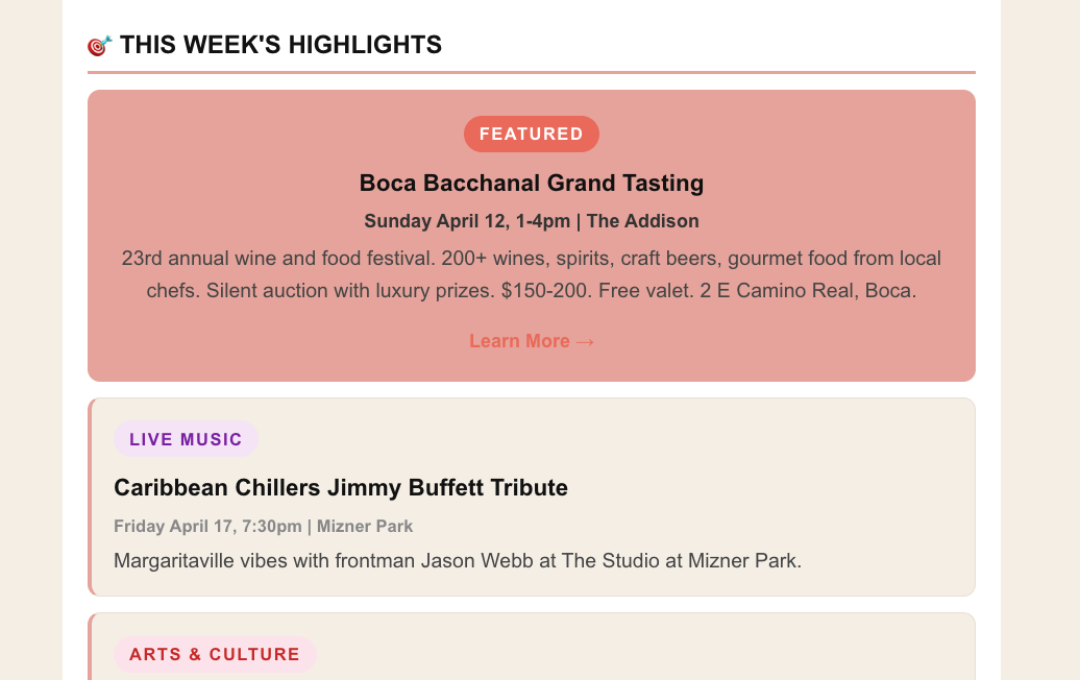Open the Boca Bacchanal Grand Tasting title
This screenshot has width=1080, height=680.
click(531, 183)
